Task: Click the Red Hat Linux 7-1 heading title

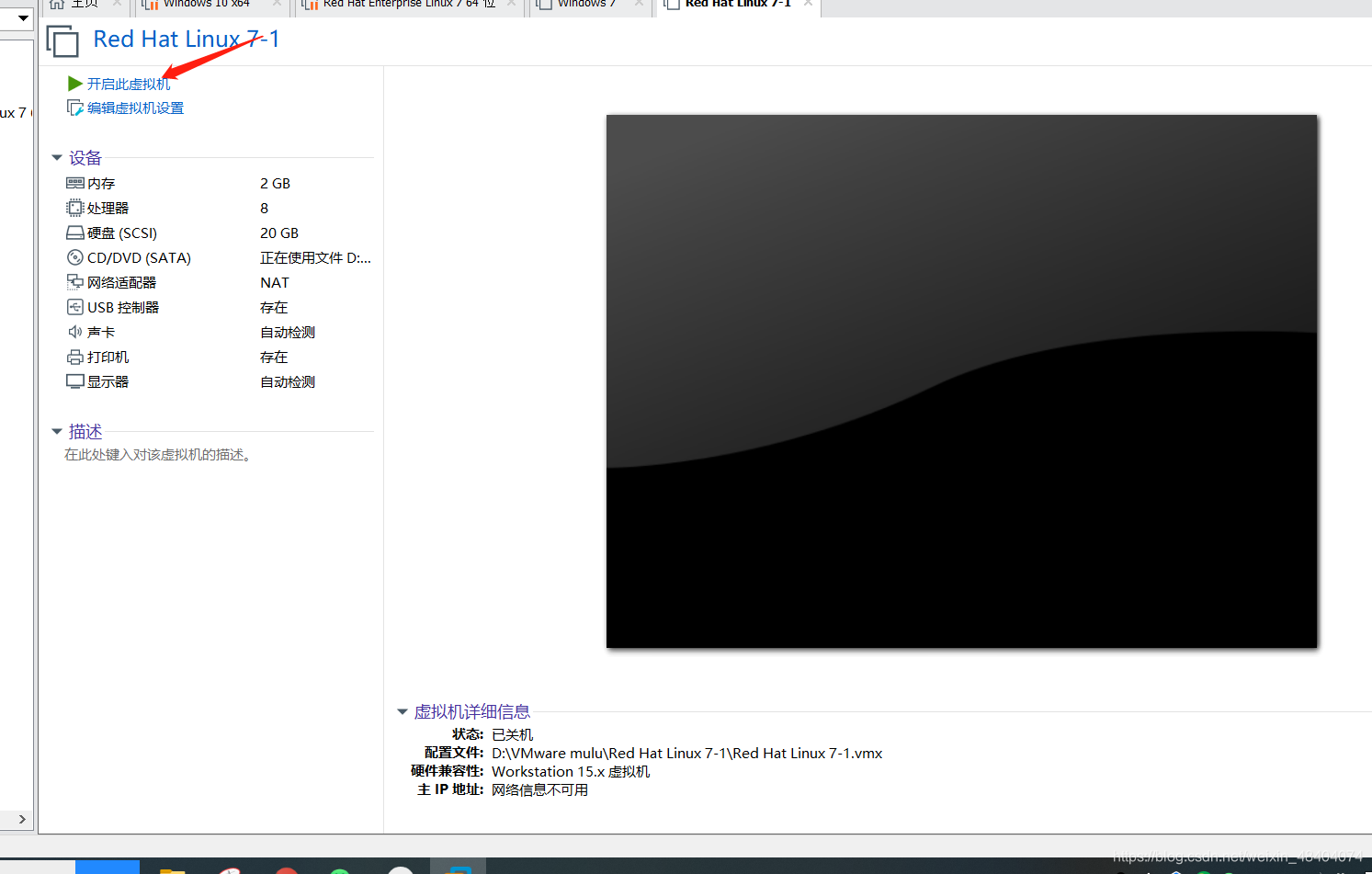Action: 187,40
